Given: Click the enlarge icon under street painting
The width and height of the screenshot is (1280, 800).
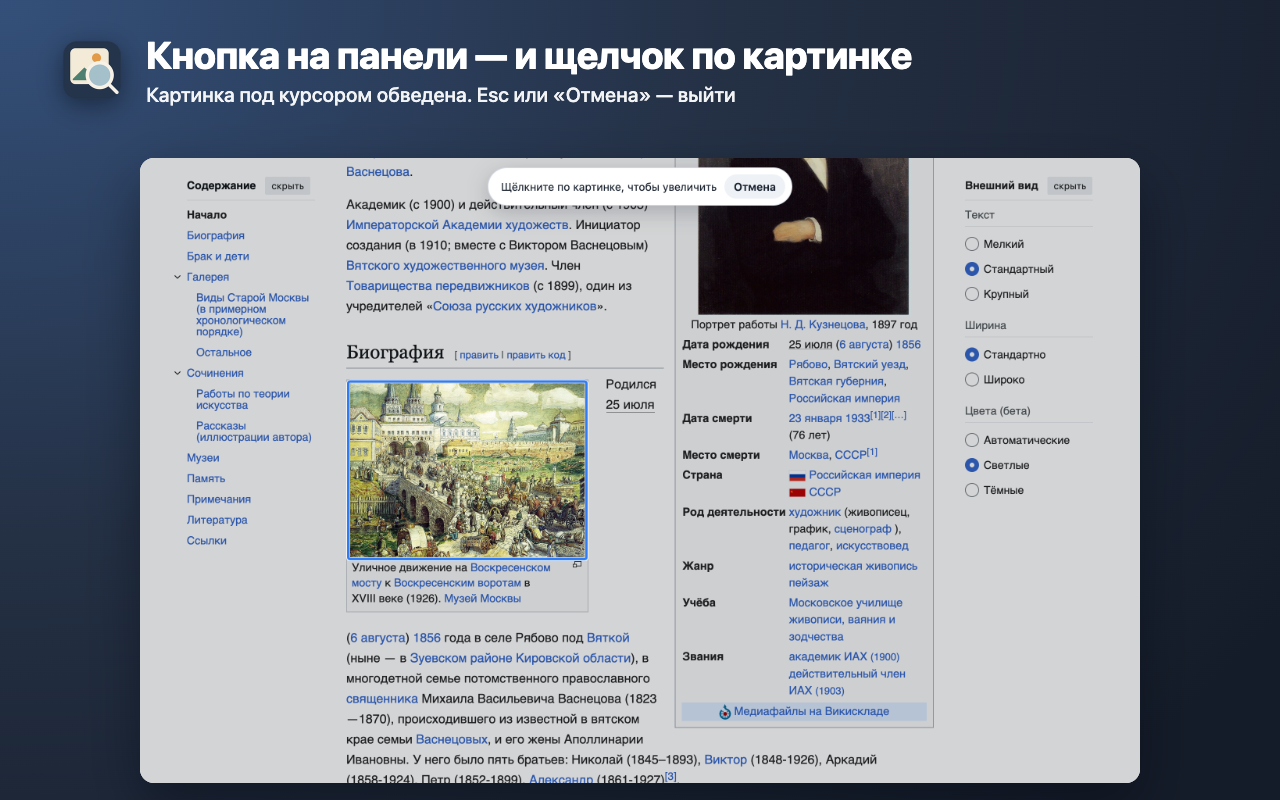Looking at the screenshot, I should coord(577,565).
